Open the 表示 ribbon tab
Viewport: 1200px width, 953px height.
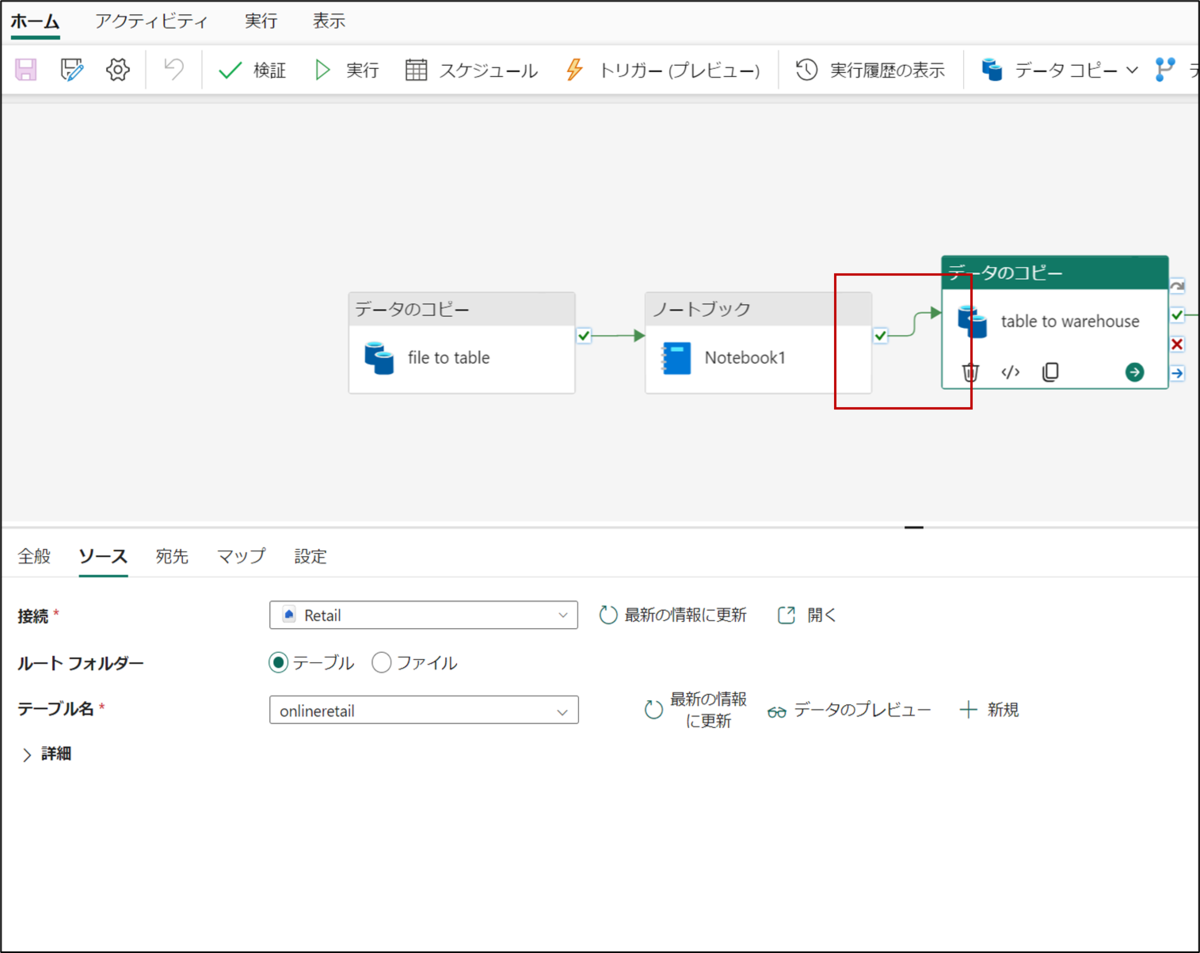point(329,21)
